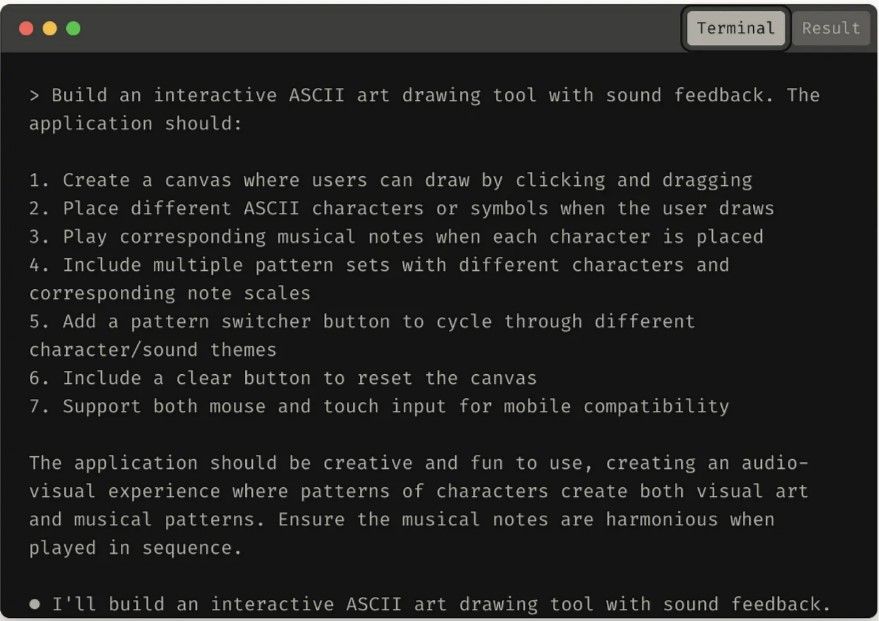This screenshot has width=879, height=621.
Task: Click the line "6. Include a clear button"
Action: 283,378
